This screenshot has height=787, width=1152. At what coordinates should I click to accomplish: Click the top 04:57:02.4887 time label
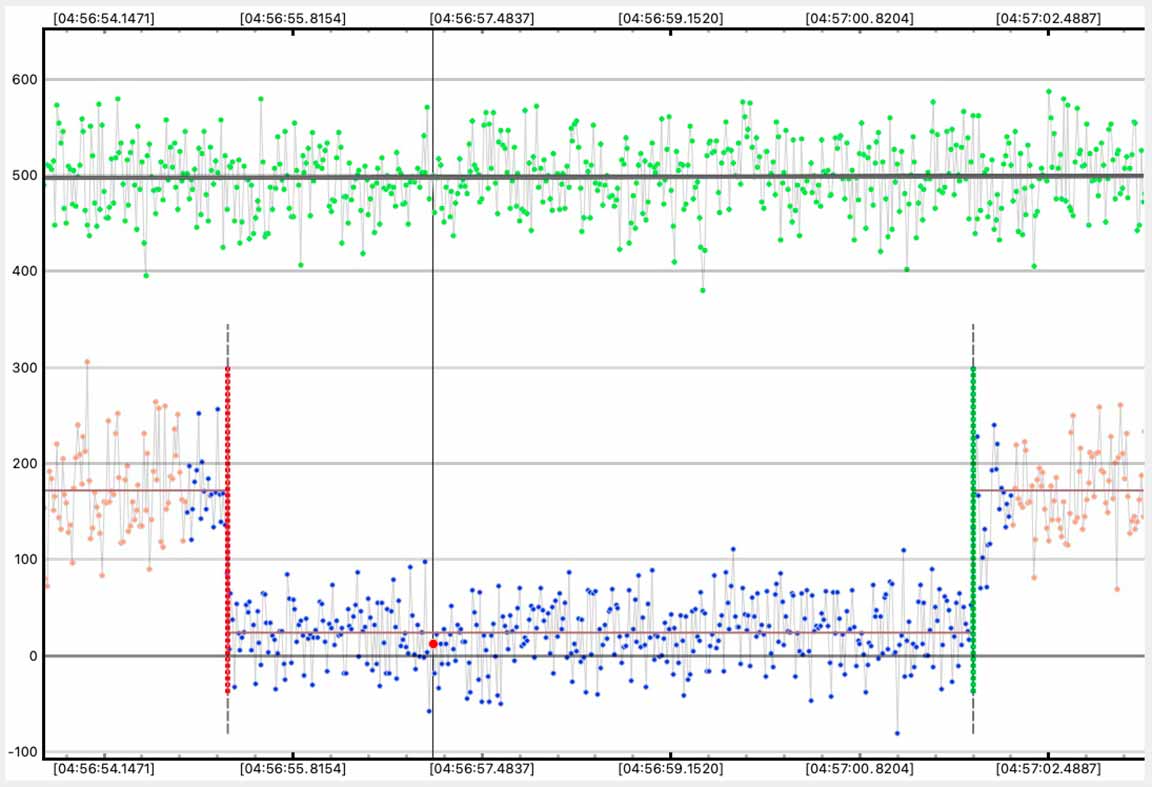[x=1047, y=18]
